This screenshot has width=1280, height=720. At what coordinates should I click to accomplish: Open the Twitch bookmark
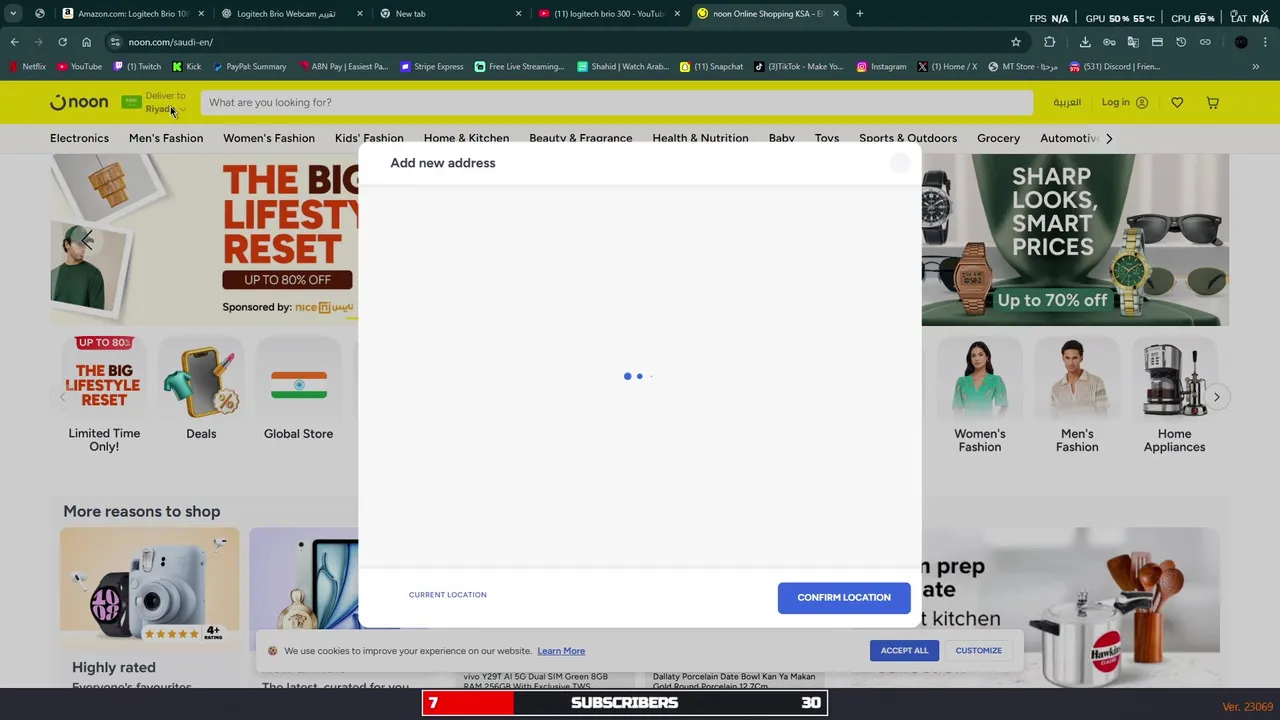137,66
